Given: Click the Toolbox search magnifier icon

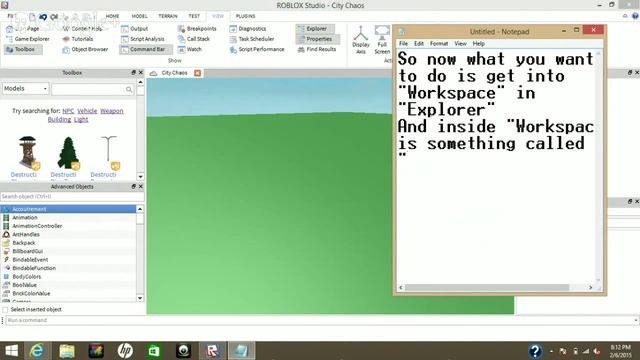Looking at the screenshot, I should (x=129, y=89).
